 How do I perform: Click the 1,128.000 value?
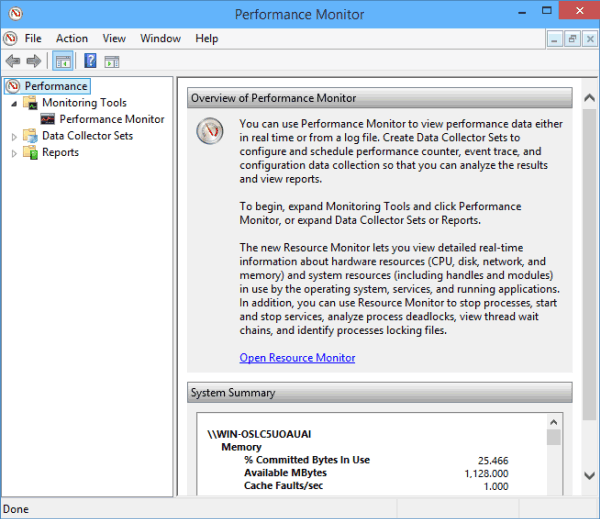pos(486,473)
